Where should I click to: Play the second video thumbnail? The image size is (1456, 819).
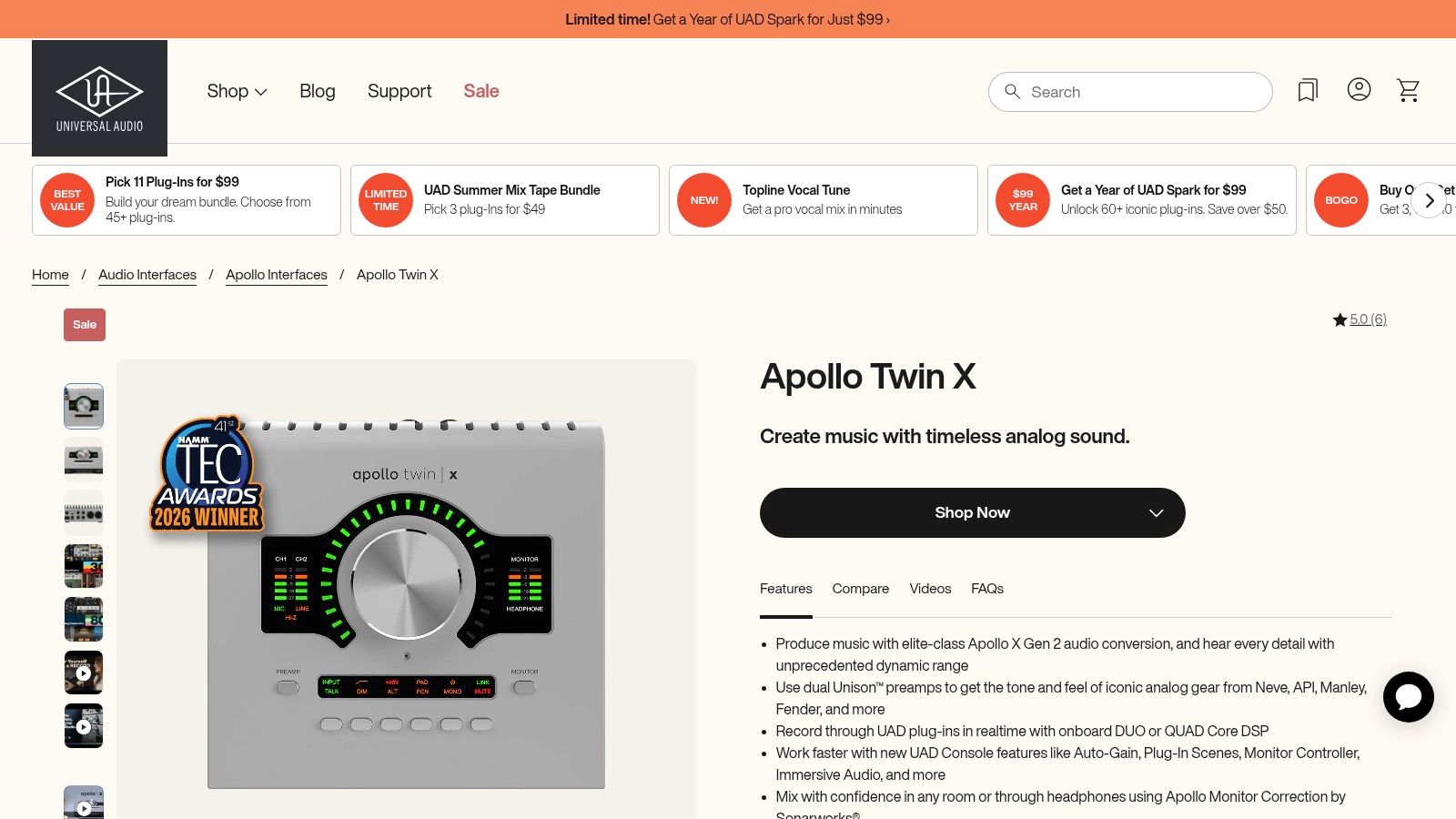pyautogui.click(x=84, y=726)
